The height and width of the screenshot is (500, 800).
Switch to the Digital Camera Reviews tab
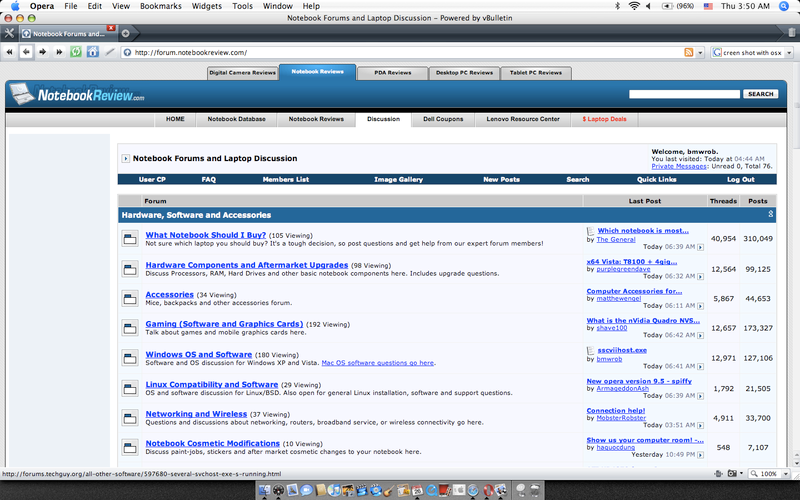pyautogui.click(x=242, y=73)
